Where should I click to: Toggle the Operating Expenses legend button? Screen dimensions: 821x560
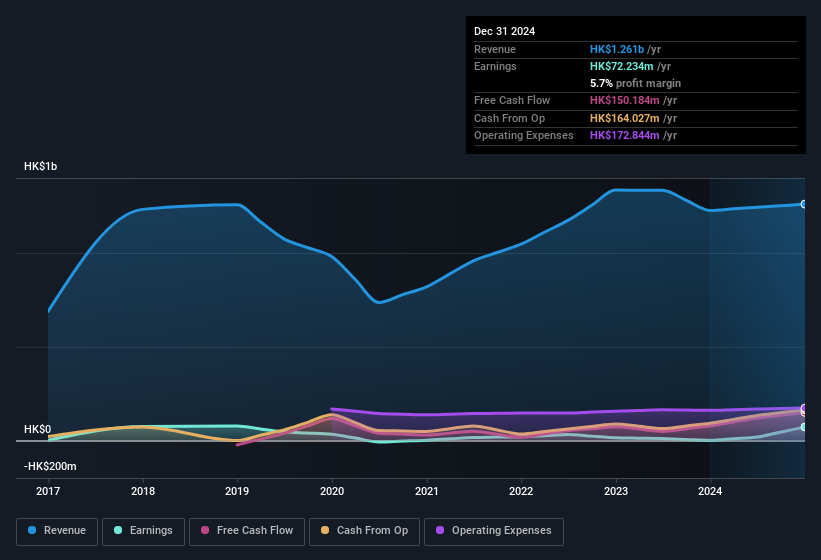click(x=494, y=531)
